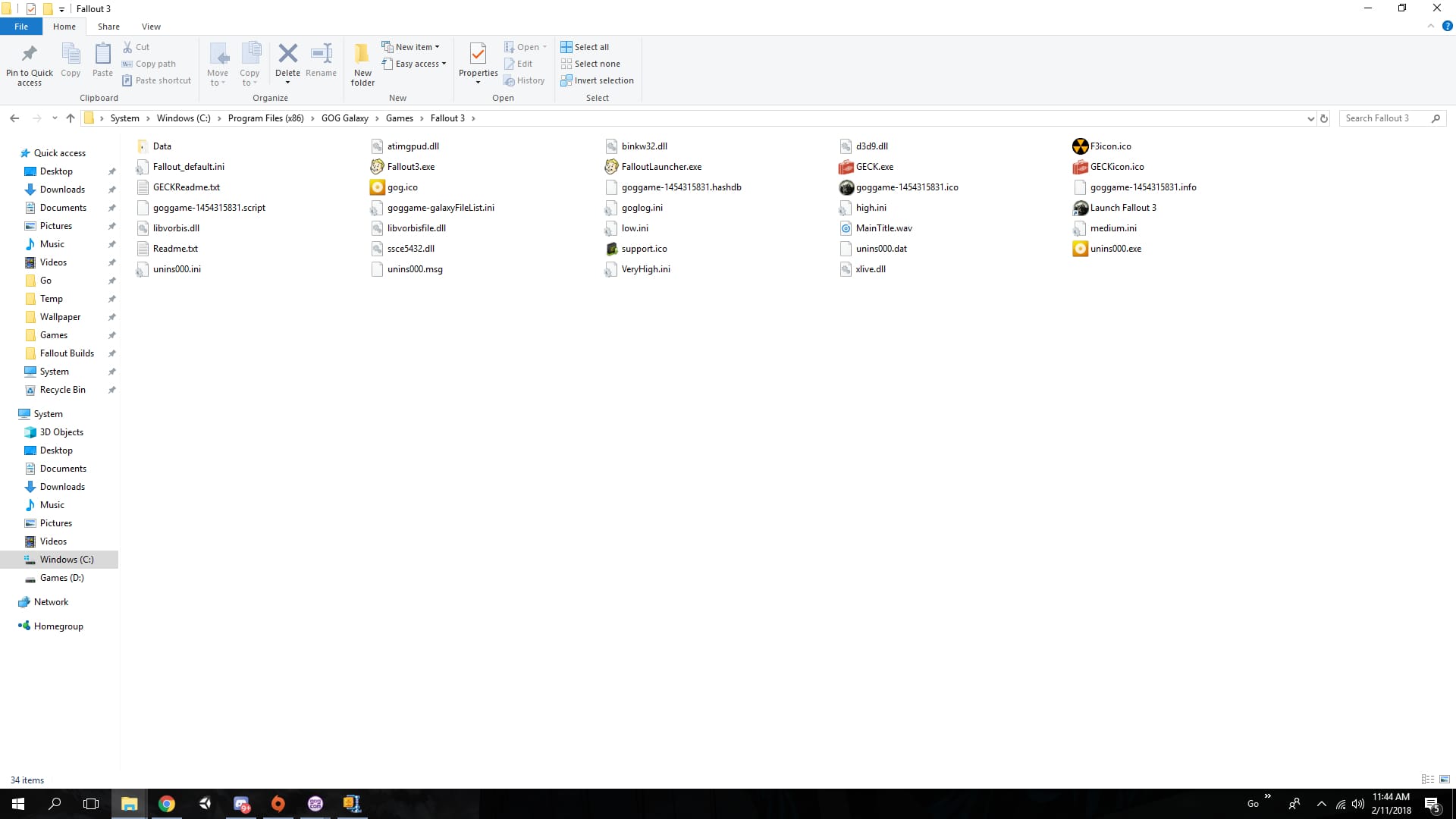Click the red Delete X icon

click(x=287, y=53)
